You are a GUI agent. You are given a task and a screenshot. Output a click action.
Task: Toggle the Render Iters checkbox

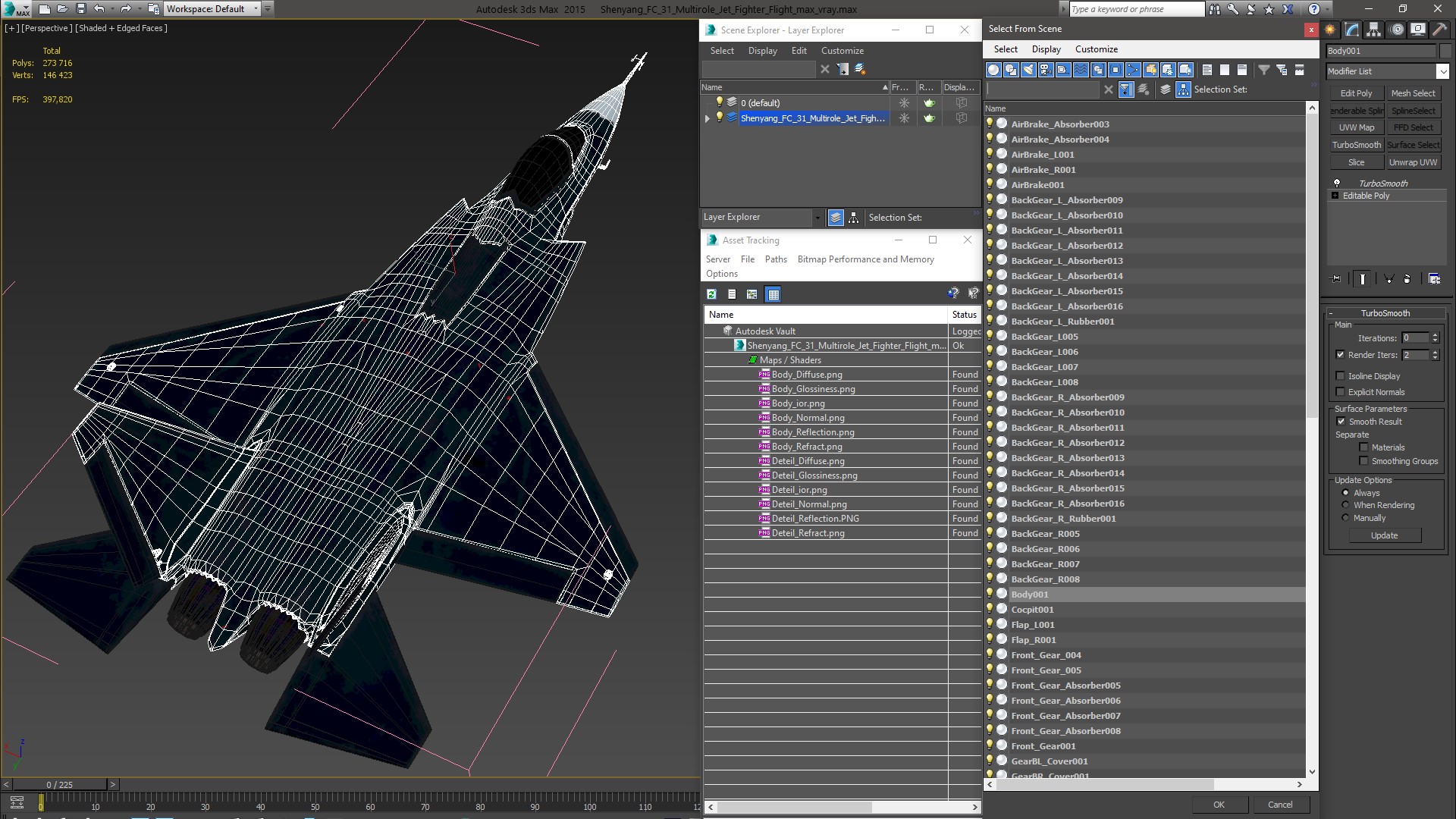[1341, 355]
